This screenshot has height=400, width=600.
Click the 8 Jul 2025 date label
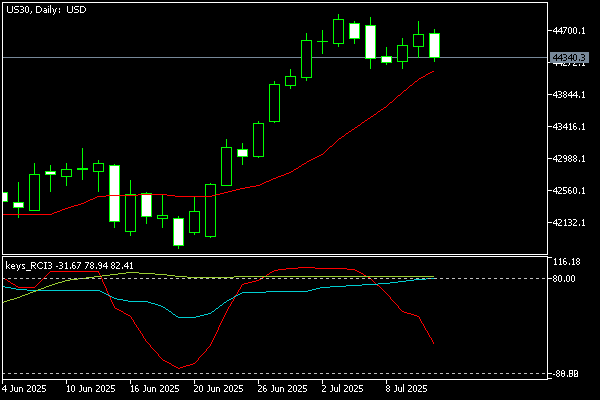pos(406,389)
